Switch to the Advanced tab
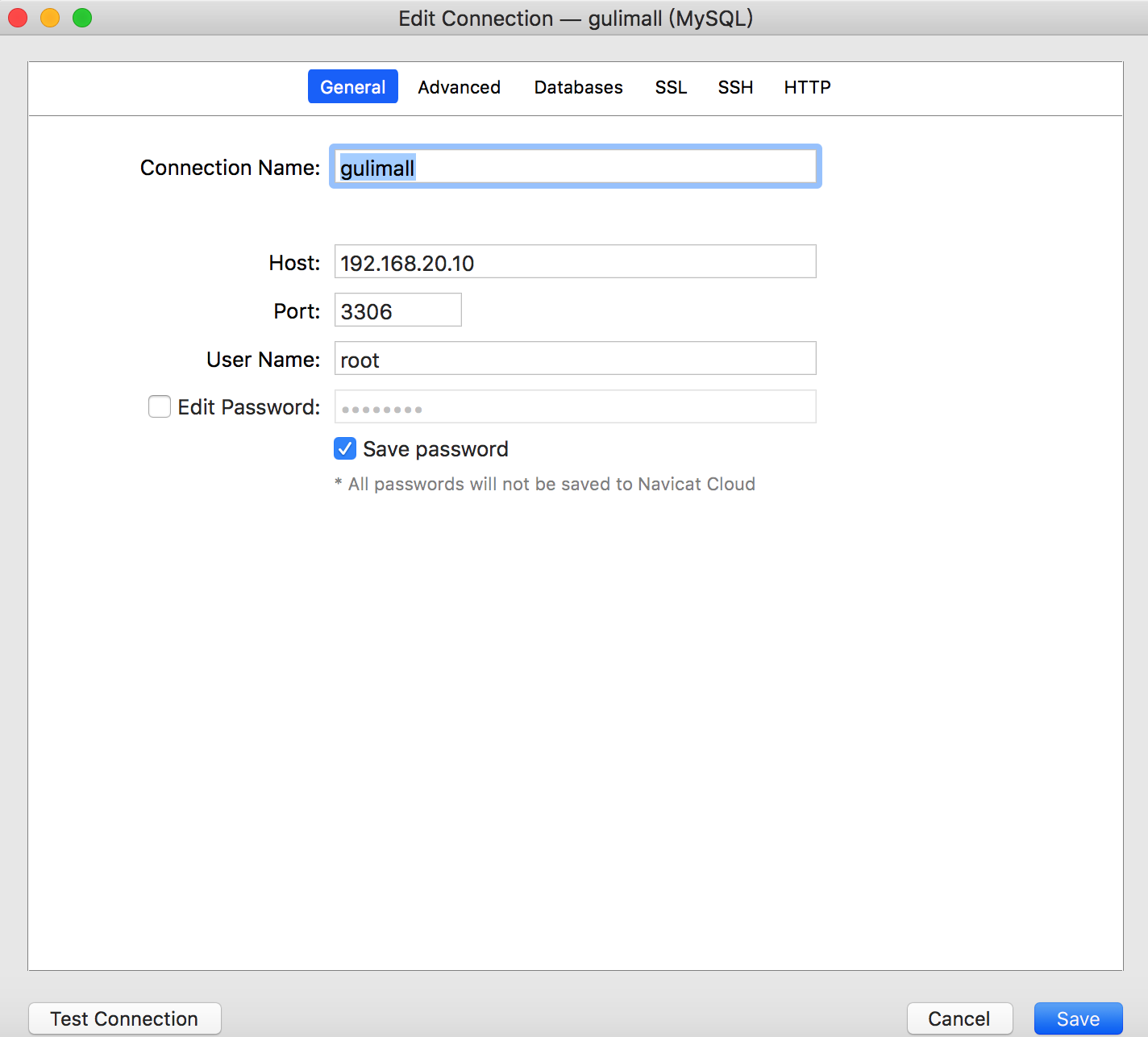This screenshot has height=1037, width=1148. click(459, 87)
